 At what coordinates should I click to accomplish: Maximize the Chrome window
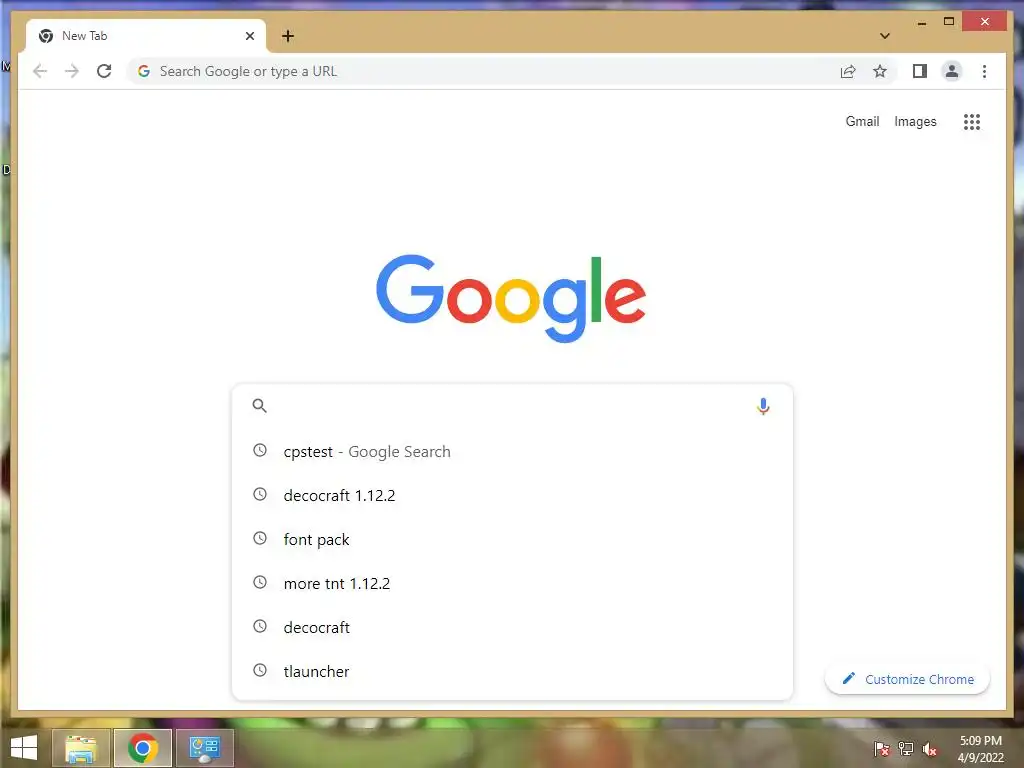coord(949,22)
